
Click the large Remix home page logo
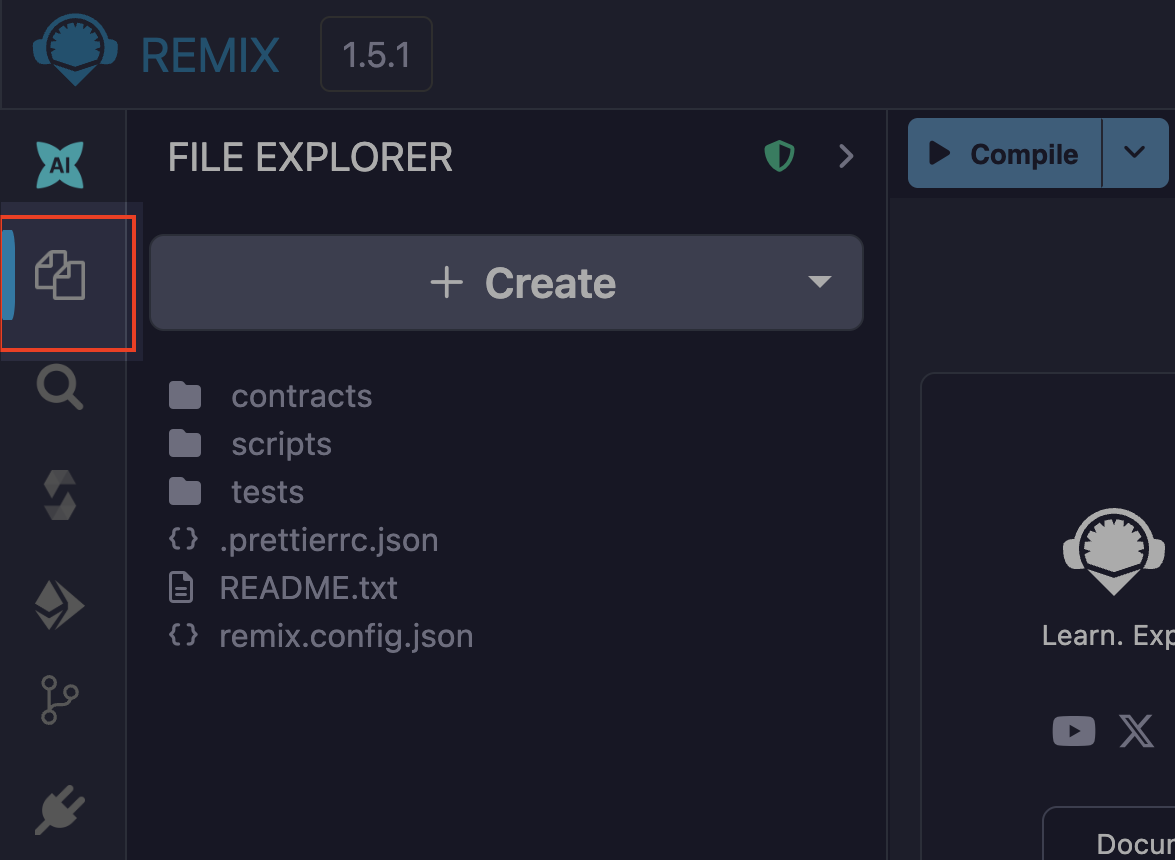1114,551
